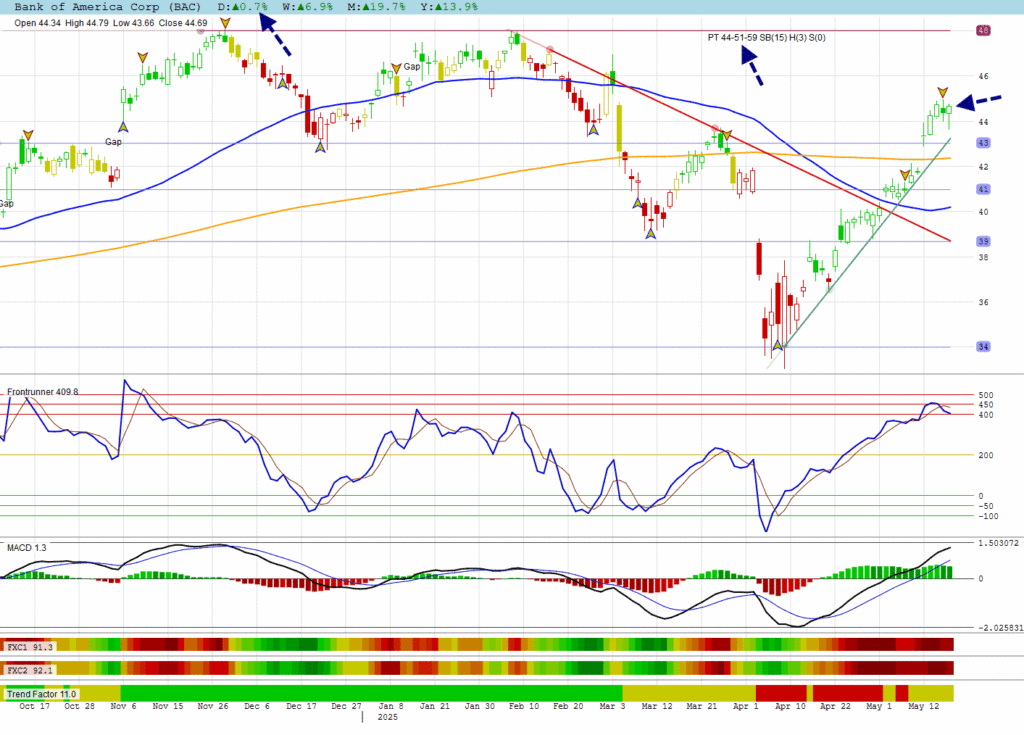Select the orange sell marker beside the January Gap label
The height and width of the screenshot is (735, 1024).
[396, 69]
